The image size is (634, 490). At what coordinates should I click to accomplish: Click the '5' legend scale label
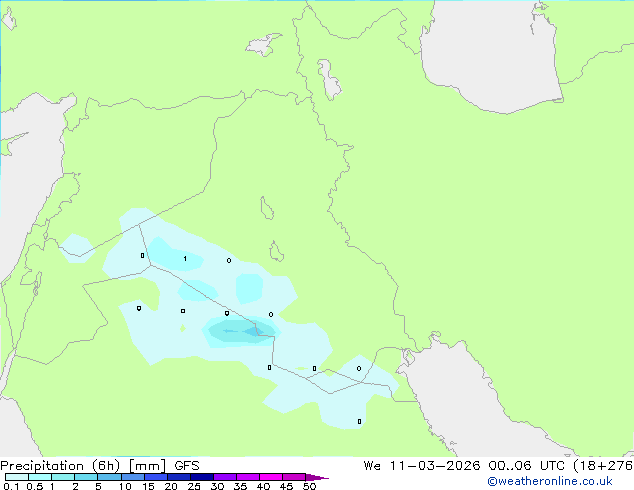click(98, 486)
